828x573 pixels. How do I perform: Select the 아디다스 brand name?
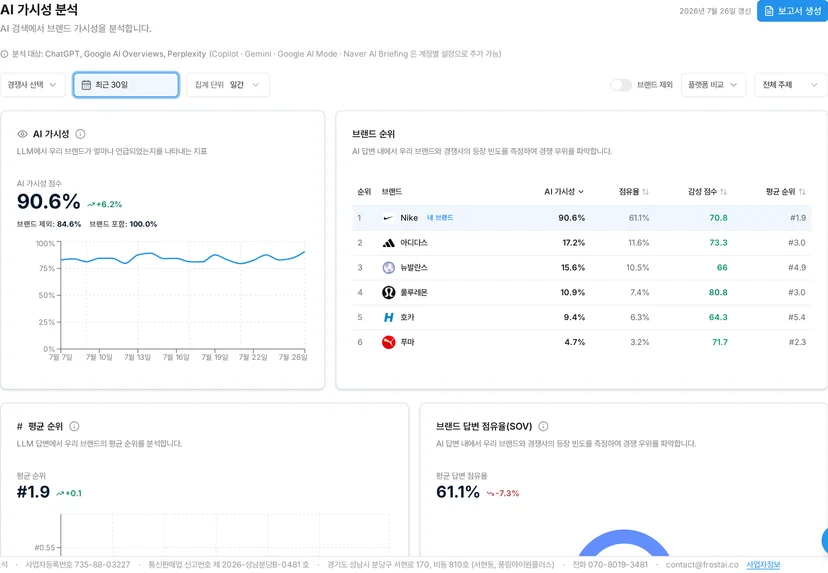pyautogui.click(x=413, y=243)
